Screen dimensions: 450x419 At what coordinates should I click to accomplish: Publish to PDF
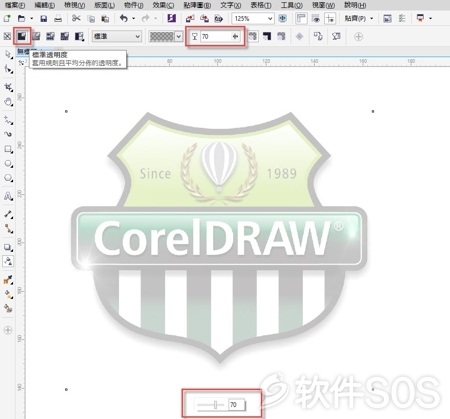(219, 18)
